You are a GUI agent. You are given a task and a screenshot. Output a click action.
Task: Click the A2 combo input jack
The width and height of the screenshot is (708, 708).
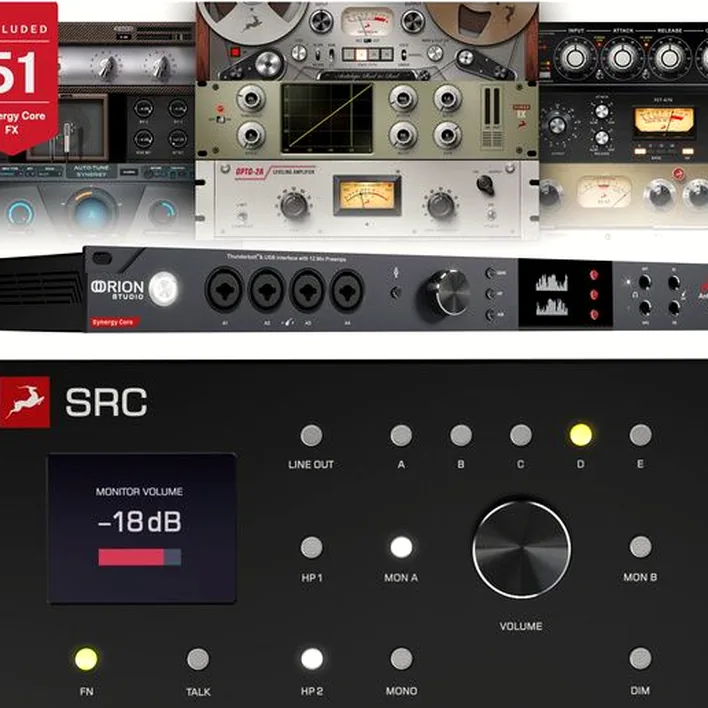click(x=266, y=291)
